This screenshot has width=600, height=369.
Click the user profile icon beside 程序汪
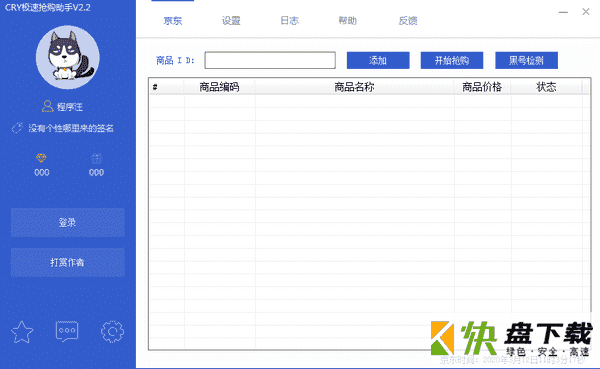47,106
